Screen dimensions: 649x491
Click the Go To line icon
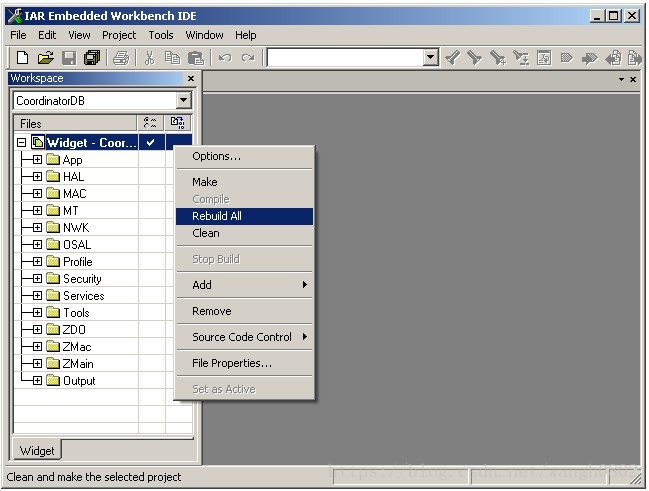tap(544, 58)
